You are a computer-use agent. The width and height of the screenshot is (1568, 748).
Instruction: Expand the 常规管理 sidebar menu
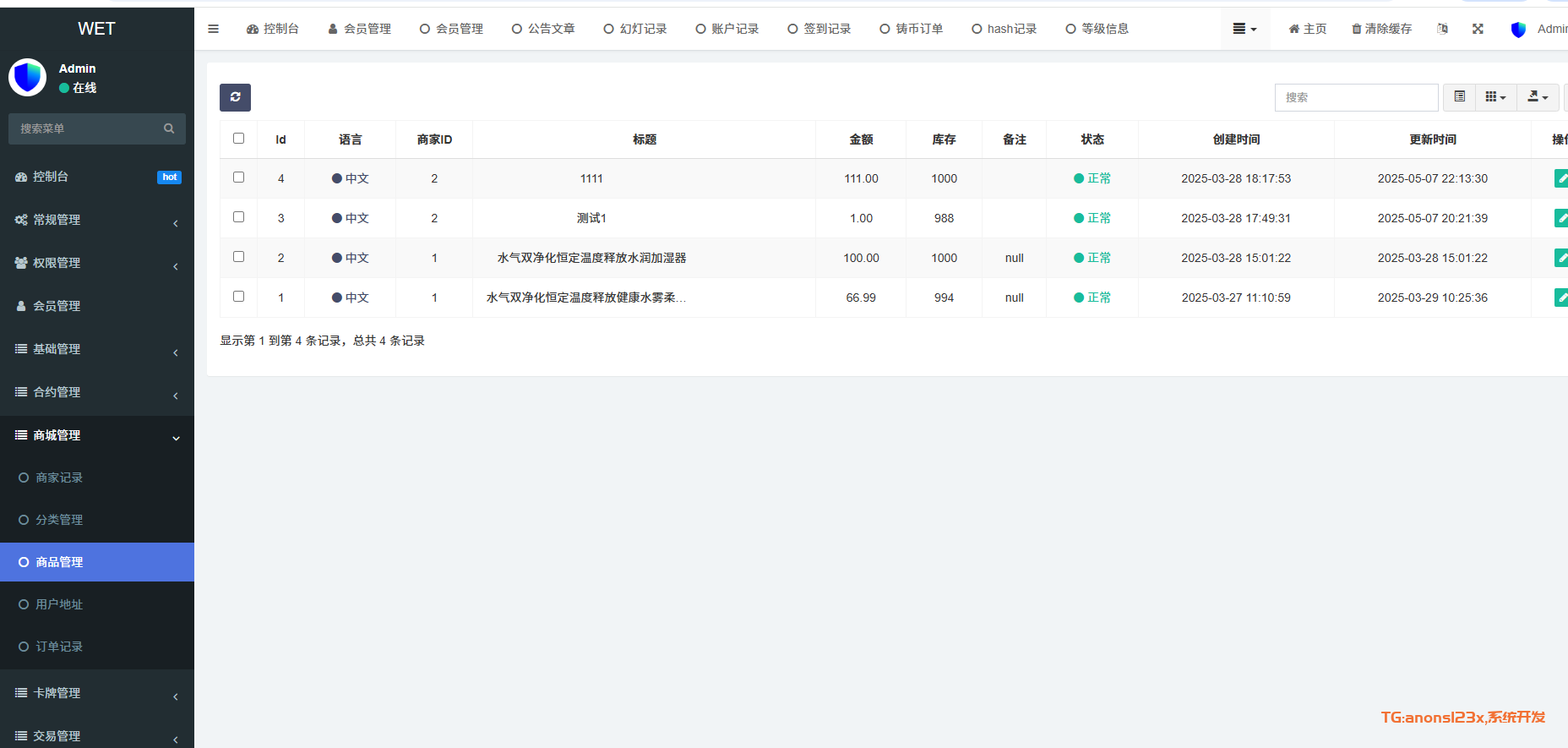(96, 220)
